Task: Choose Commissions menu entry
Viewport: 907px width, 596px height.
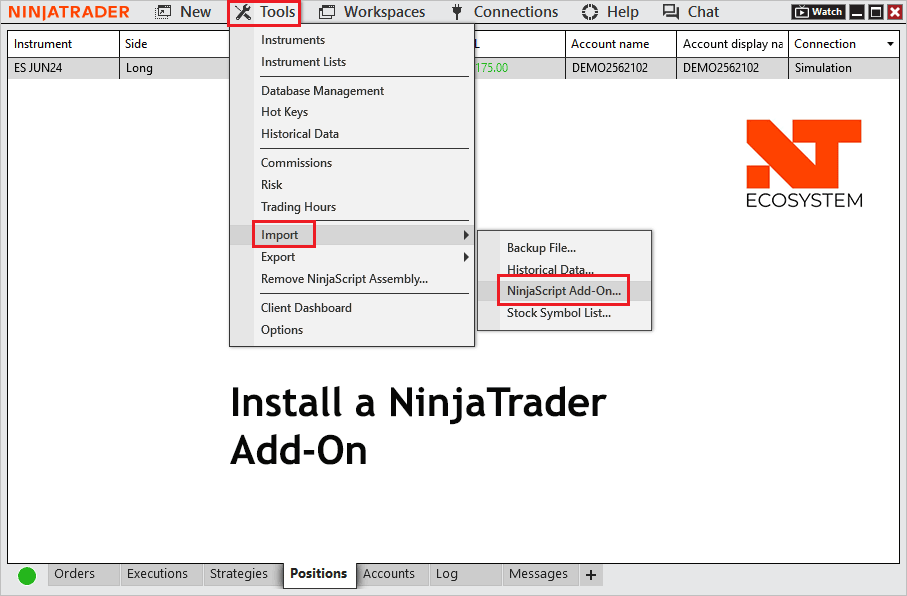Action: tap(296, 163)
